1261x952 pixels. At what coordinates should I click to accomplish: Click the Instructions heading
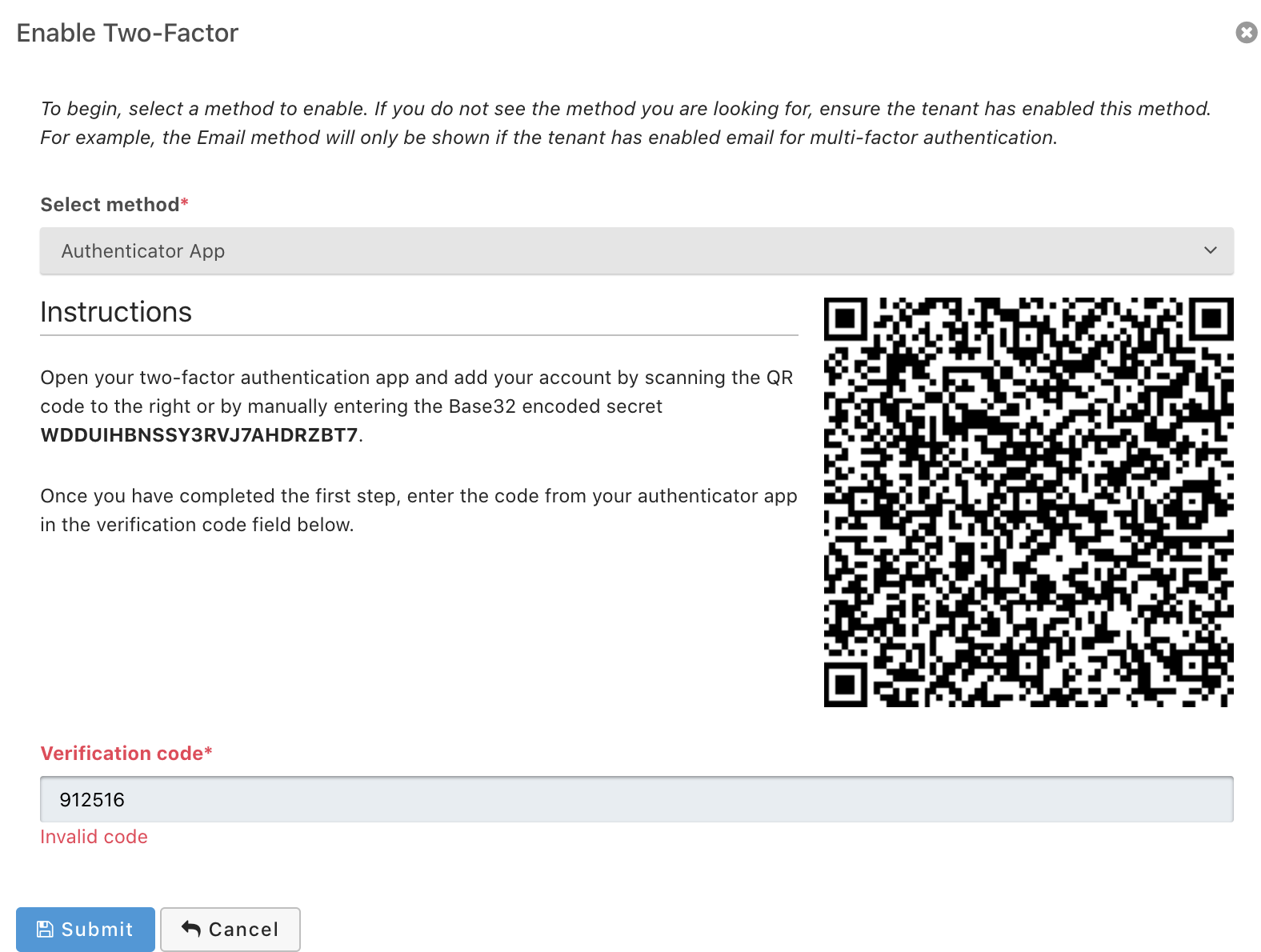tap(116, 312)
